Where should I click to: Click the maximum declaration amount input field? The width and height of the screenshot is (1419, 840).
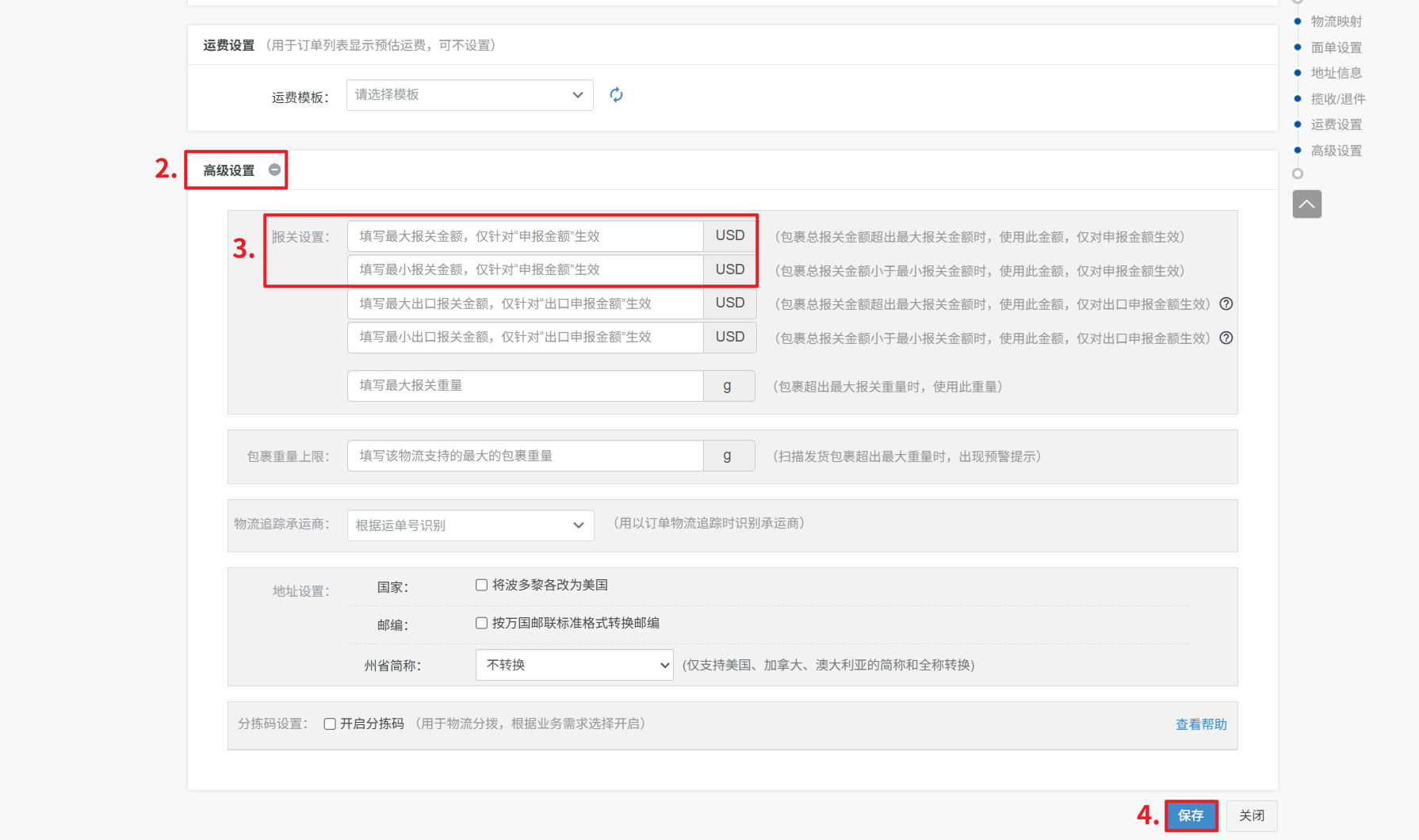(525, 236)
